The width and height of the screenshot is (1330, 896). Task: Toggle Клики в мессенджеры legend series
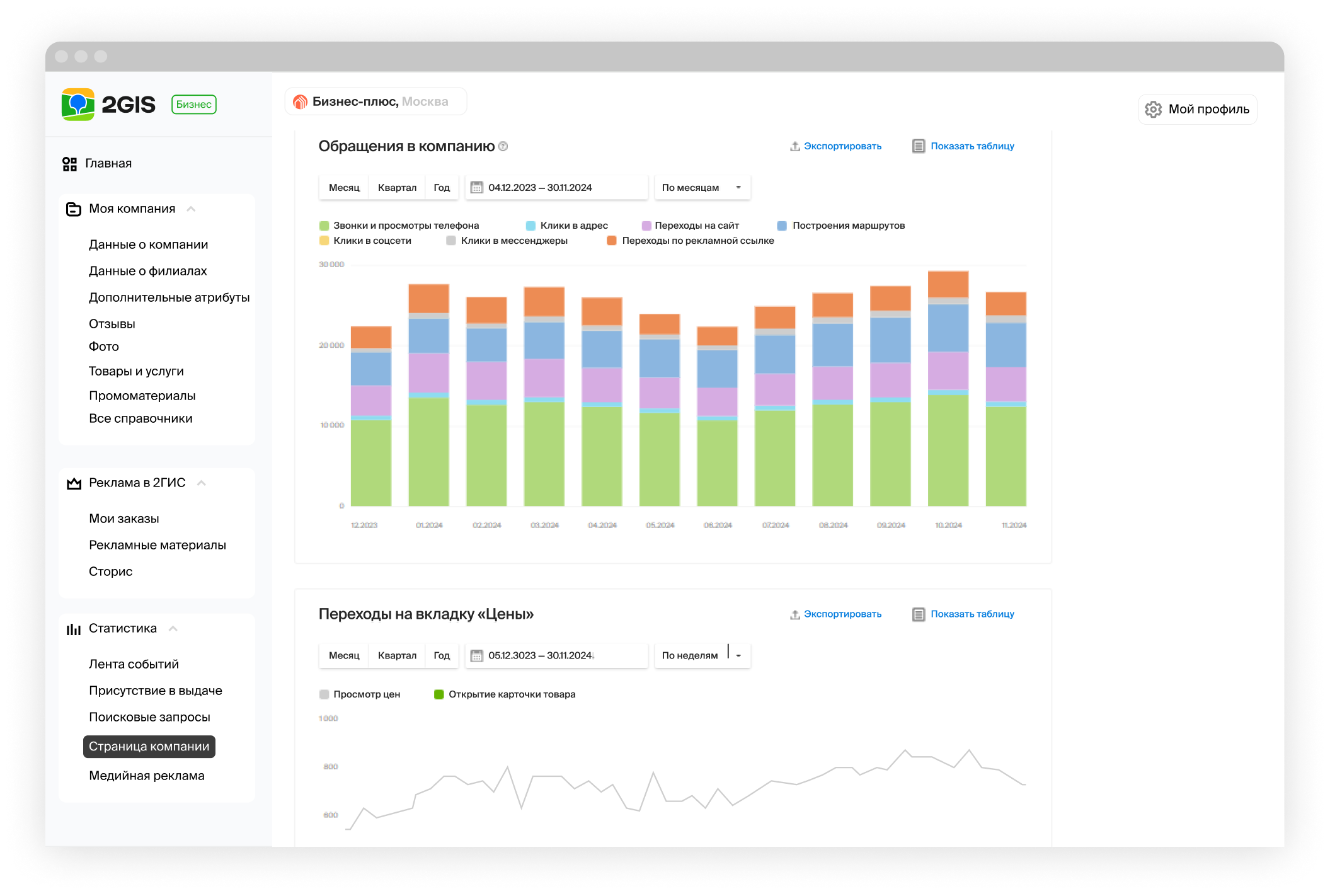(507, 241)
